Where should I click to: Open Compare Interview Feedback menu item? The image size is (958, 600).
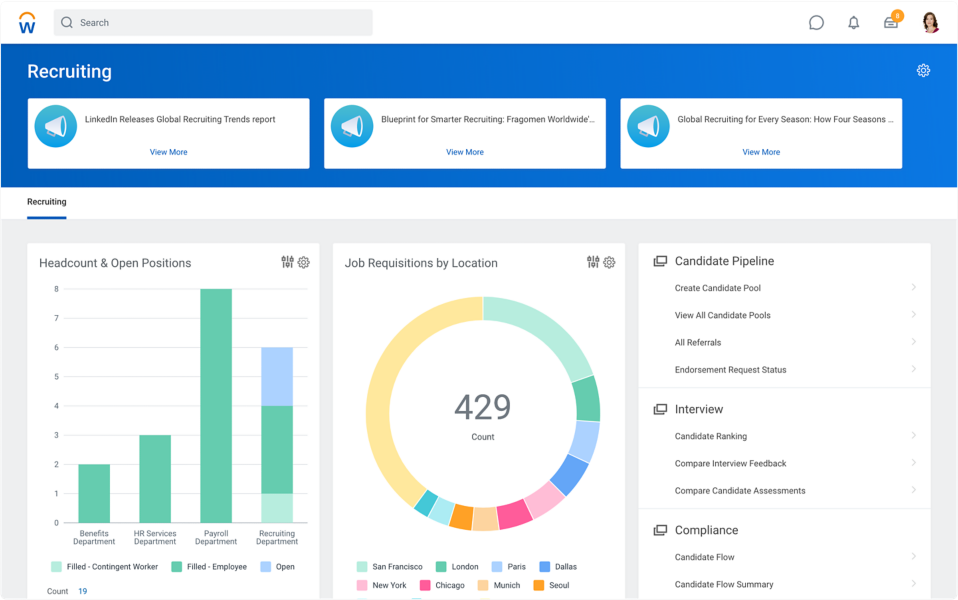[x=730, y=464]
